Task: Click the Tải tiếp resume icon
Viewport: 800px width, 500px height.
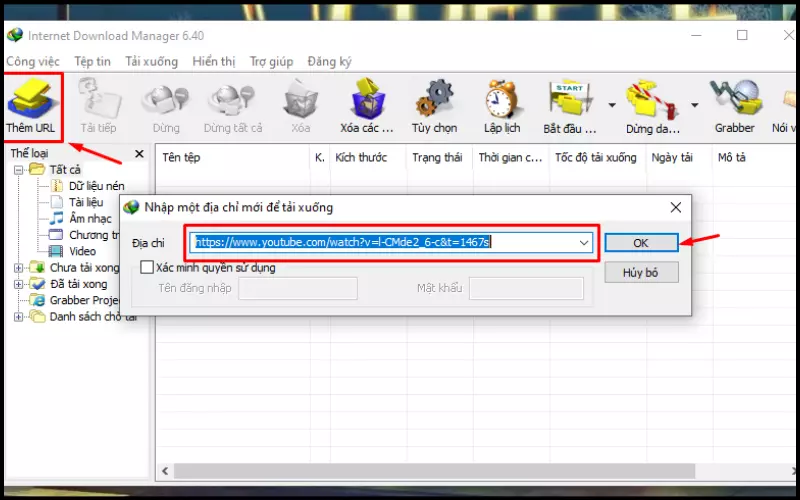Action: [99, 97]
